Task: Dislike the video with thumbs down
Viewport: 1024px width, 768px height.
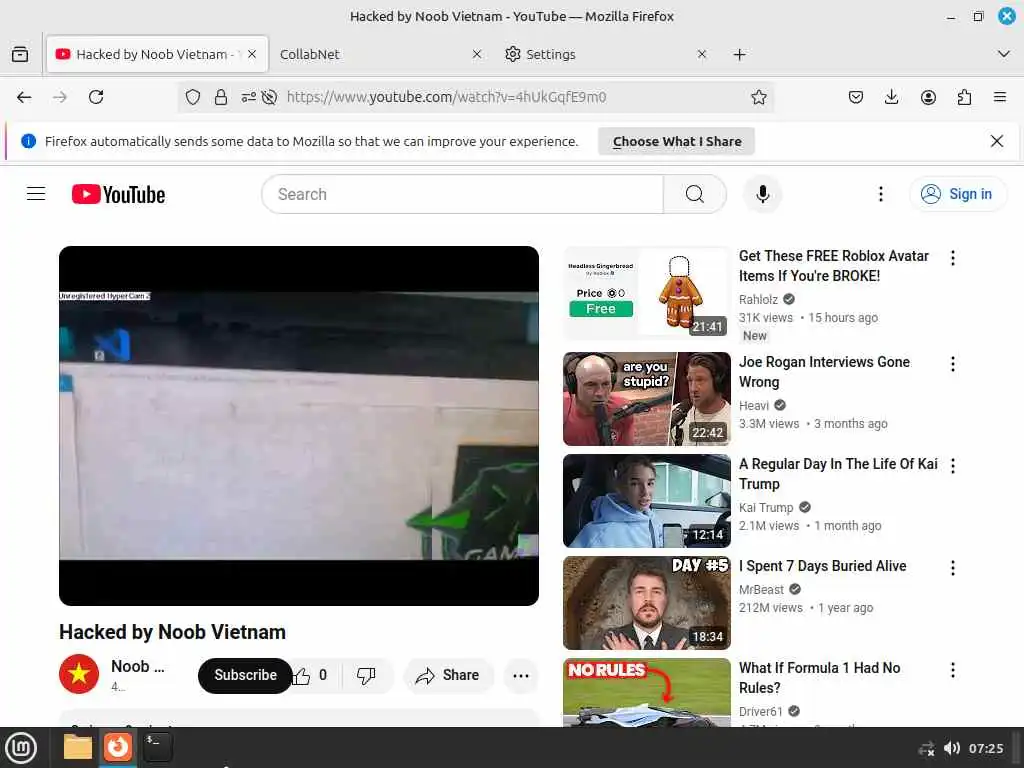Action: click(366, 675)
